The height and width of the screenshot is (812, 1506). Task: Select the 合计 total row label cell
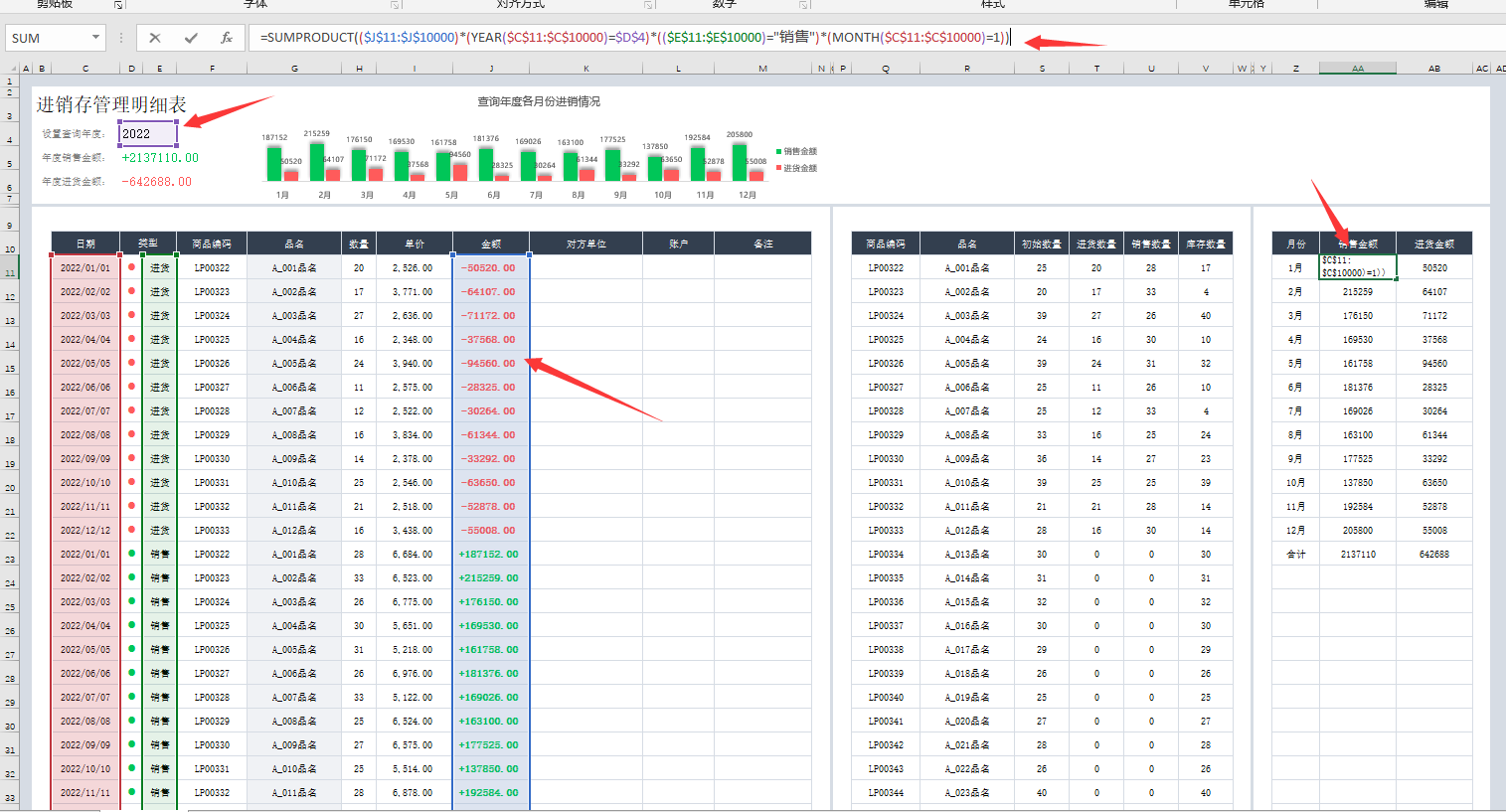pyautogui.click(x=1295, y=555)
